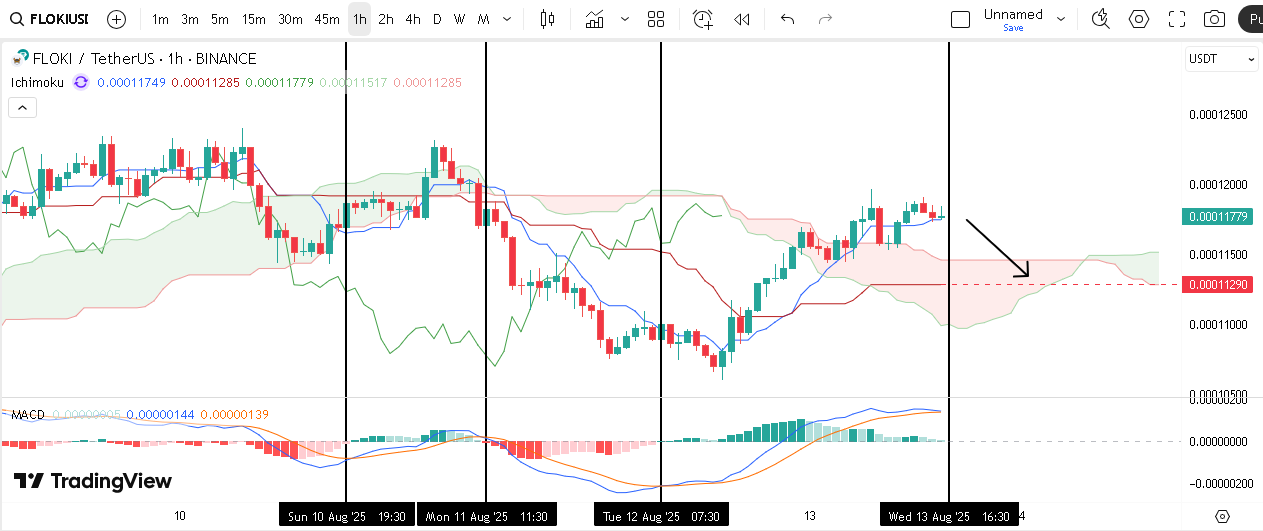Click Mon 11 Aug '25 11:30 time marker

click(487, 516)
